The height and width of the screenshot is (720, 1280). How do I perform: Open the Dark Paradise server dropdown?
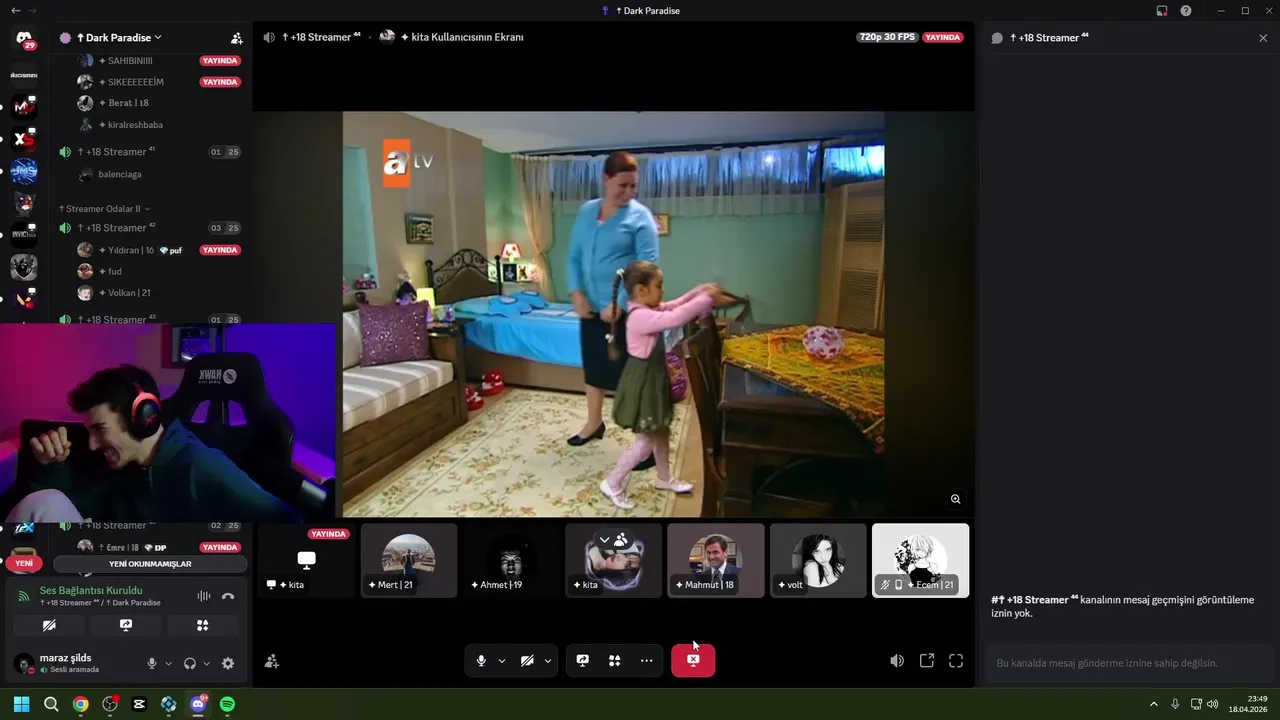[x=119, y=38]
